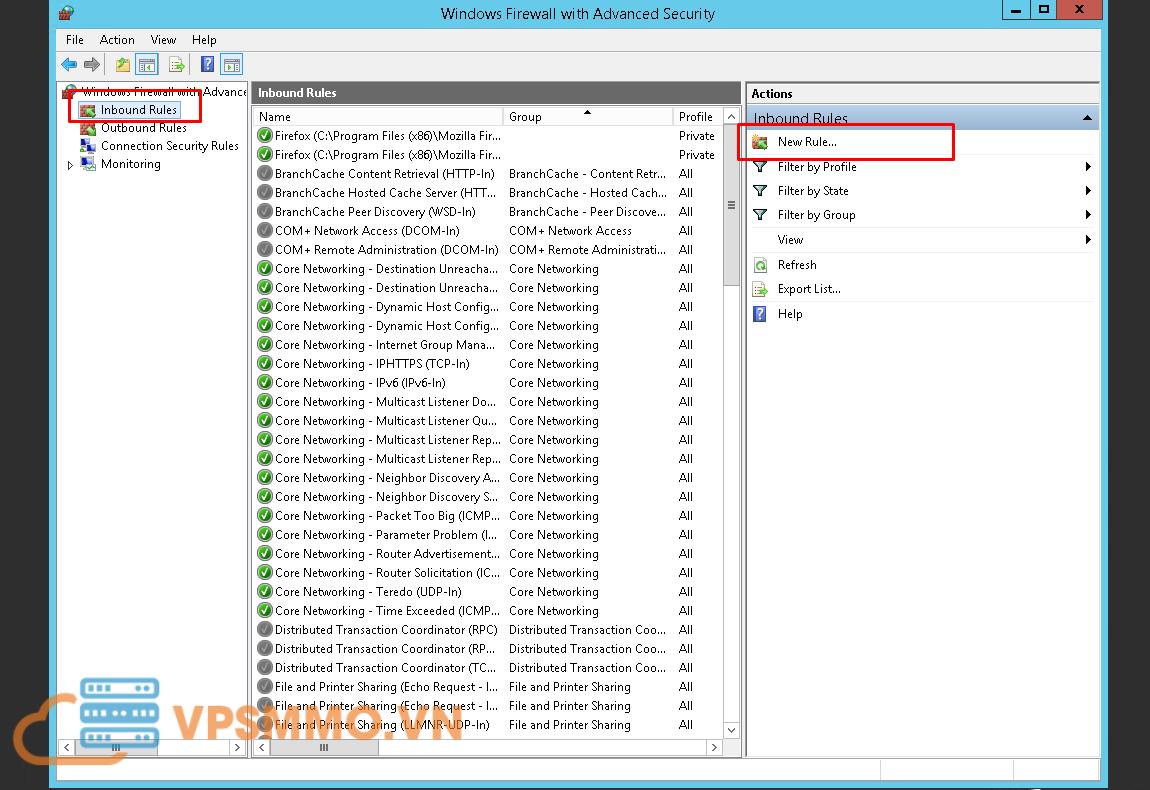Click the Up one level folder icon
The height and width of the screenshot is (790, 1150).
(x=122, y=65)
